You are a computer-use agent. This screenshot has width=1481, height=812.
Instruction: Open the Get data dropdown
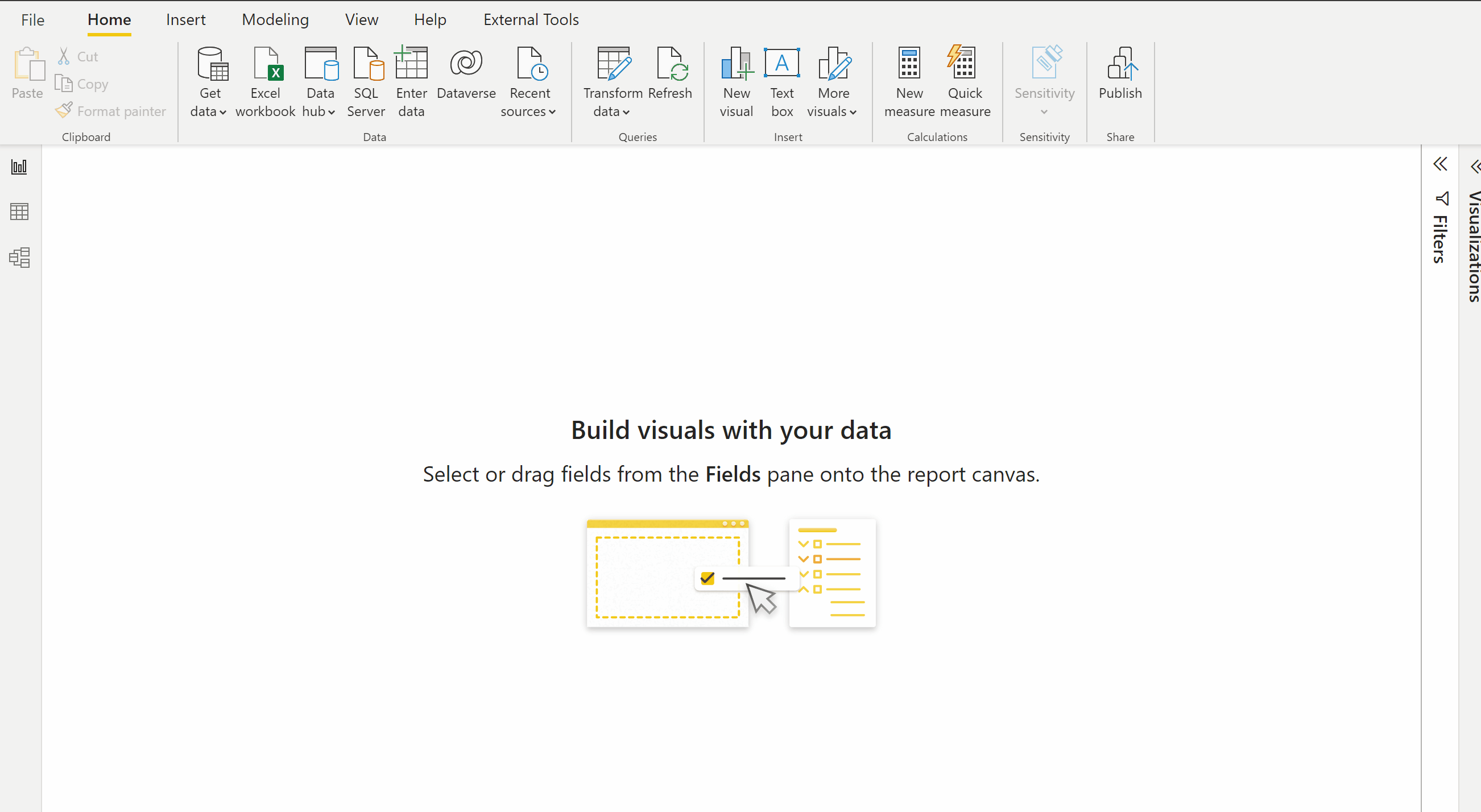(x=209, y=82)
